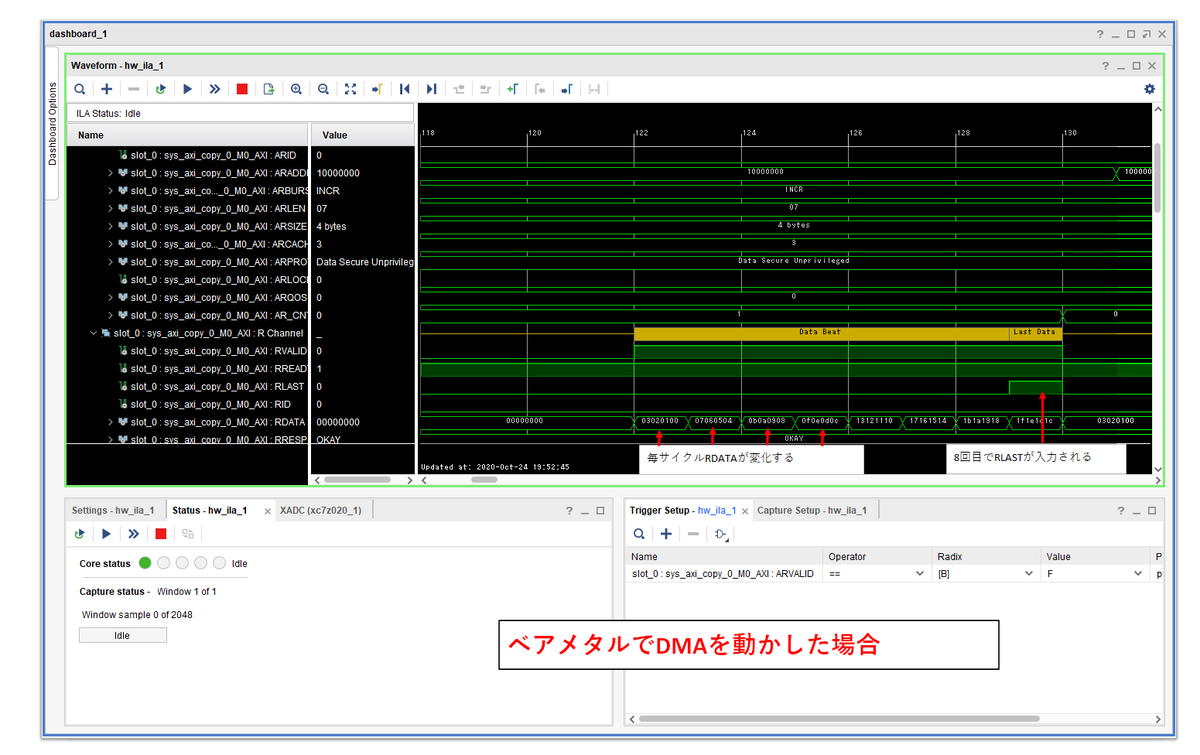Jump to the end of waveform
The height and width of the screenshot is (755, 1200).
click(431, 89)
